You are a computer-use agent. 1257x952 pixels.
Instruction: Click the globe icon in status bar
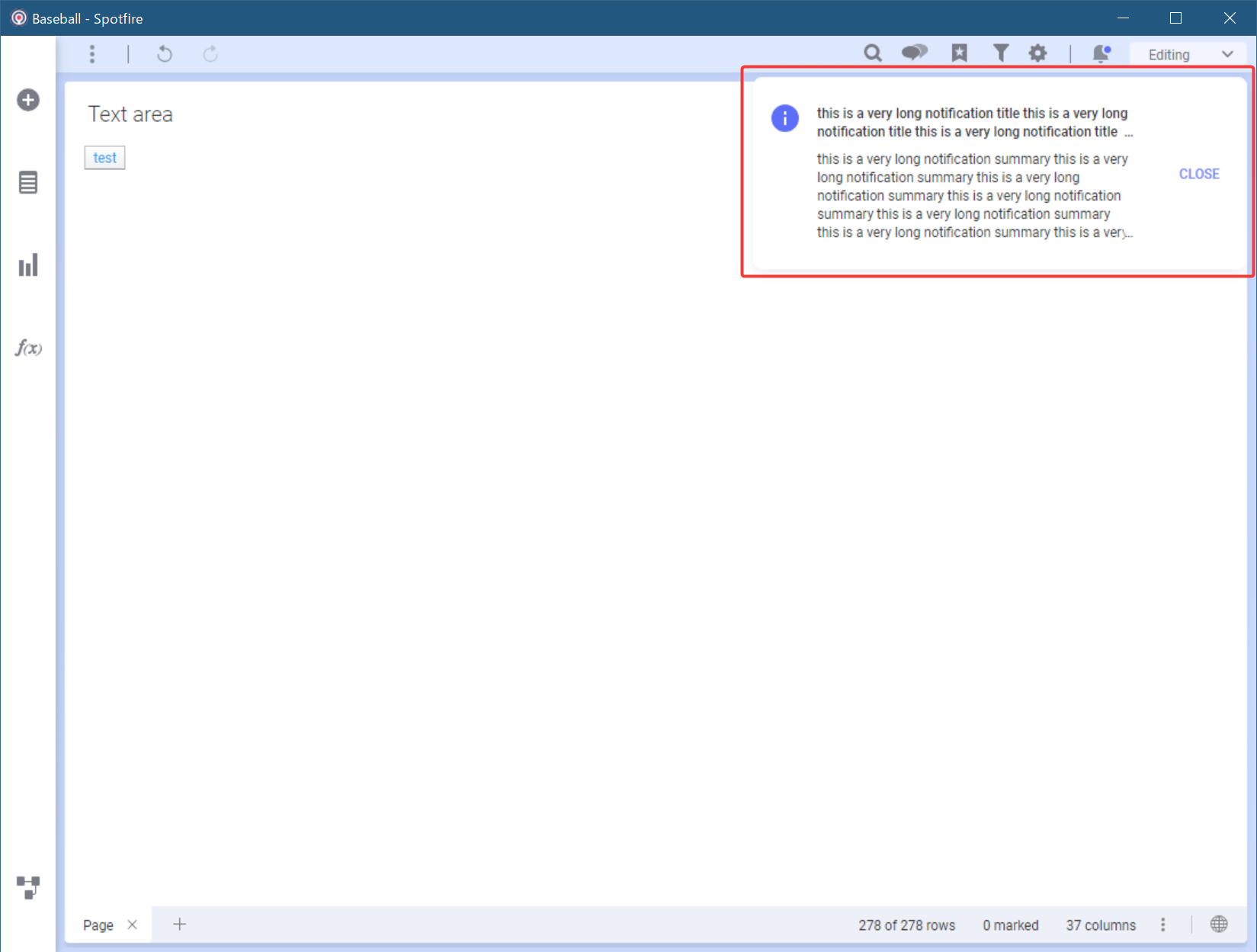(x=1219, y=925)
